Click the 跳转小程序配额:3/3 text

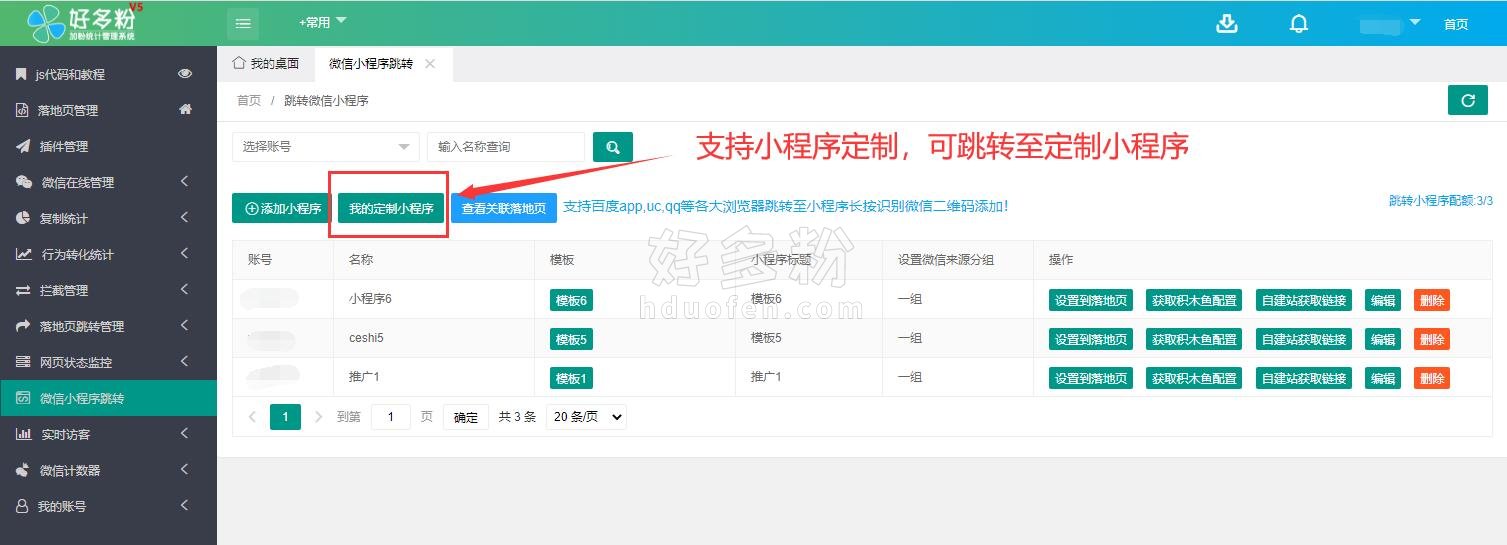tap(1440, 200)
